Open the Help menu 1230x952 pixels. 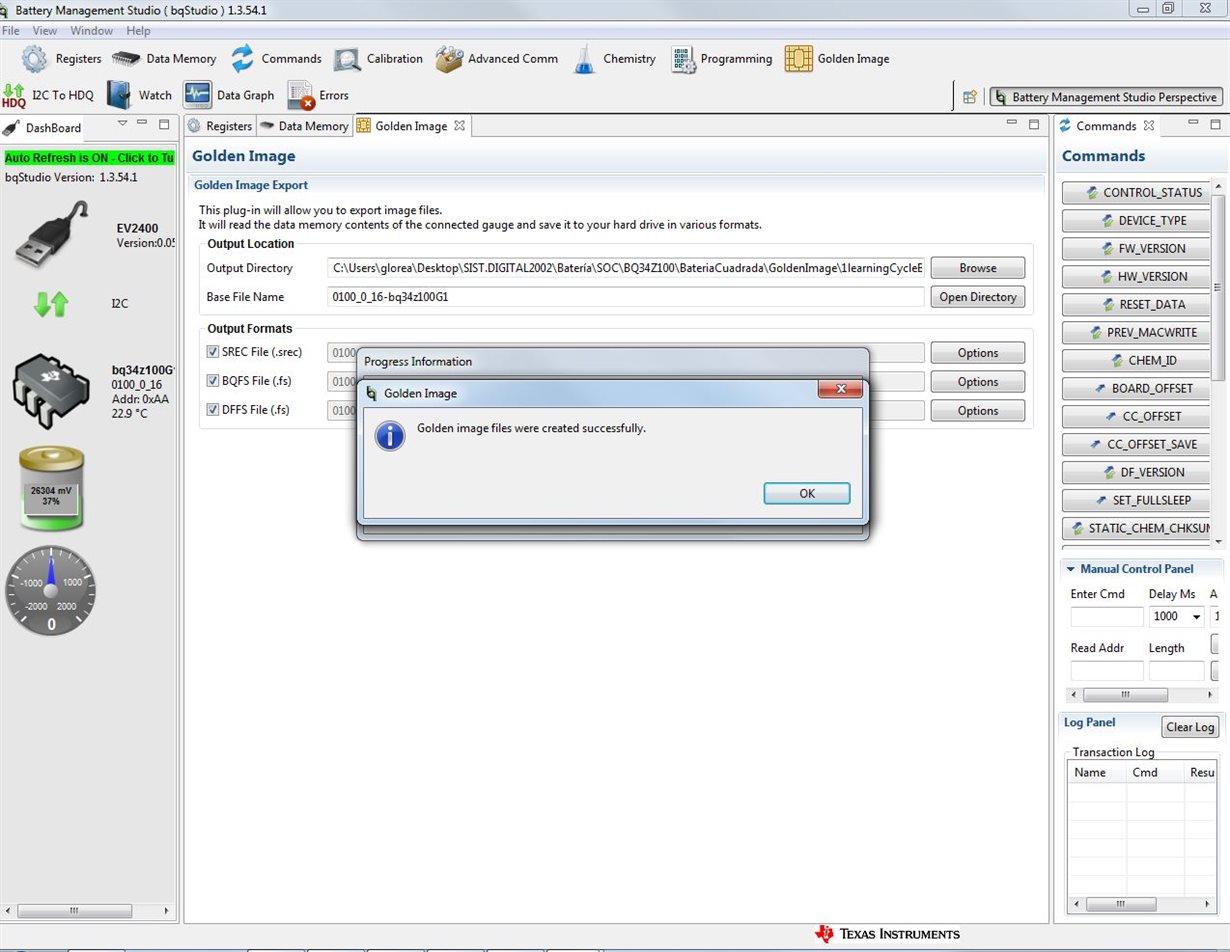[138, 31]
